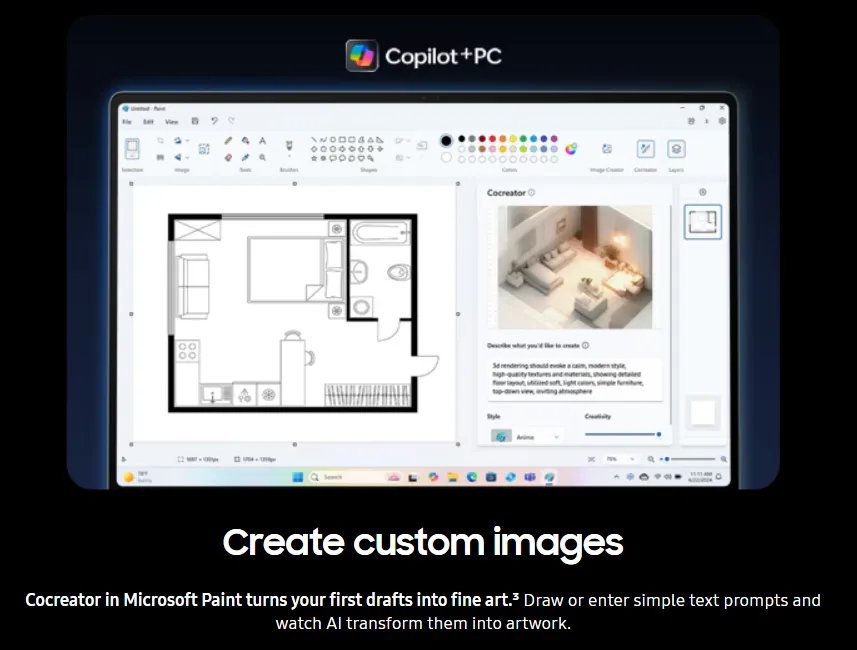Select the Color picker eyedropper tool
Screen dimensions: 857x650
[245, 157]
